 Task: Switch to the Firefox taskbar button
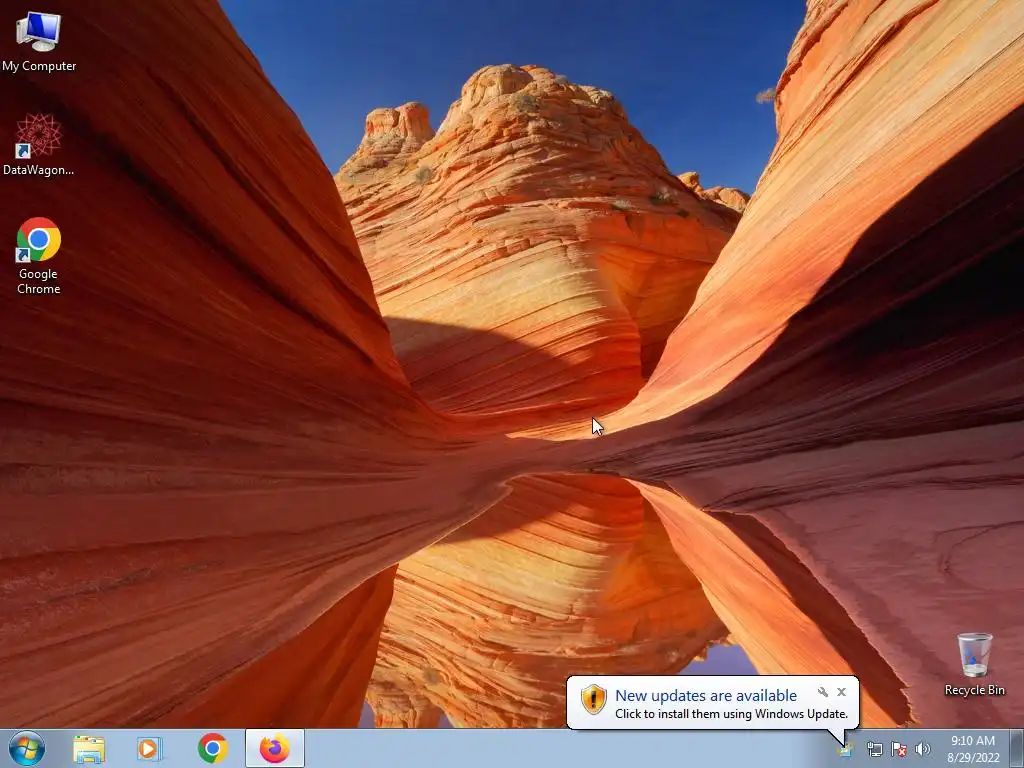point(275,748)
